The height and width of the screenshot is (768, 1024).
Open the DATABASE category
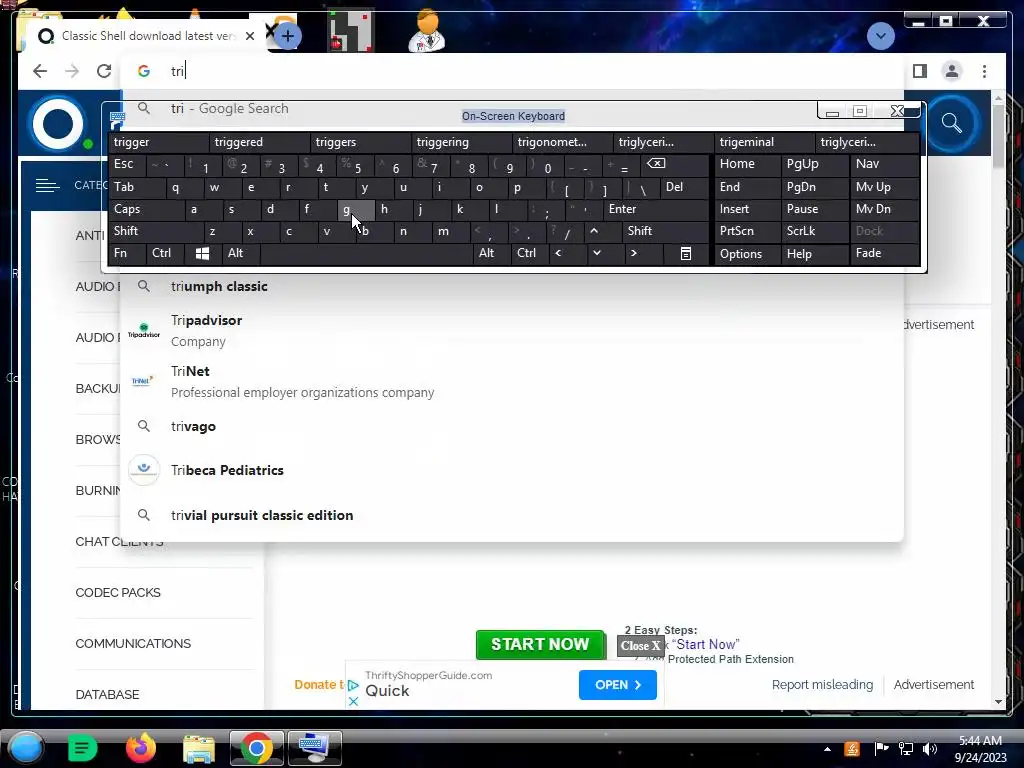[107, 694]
